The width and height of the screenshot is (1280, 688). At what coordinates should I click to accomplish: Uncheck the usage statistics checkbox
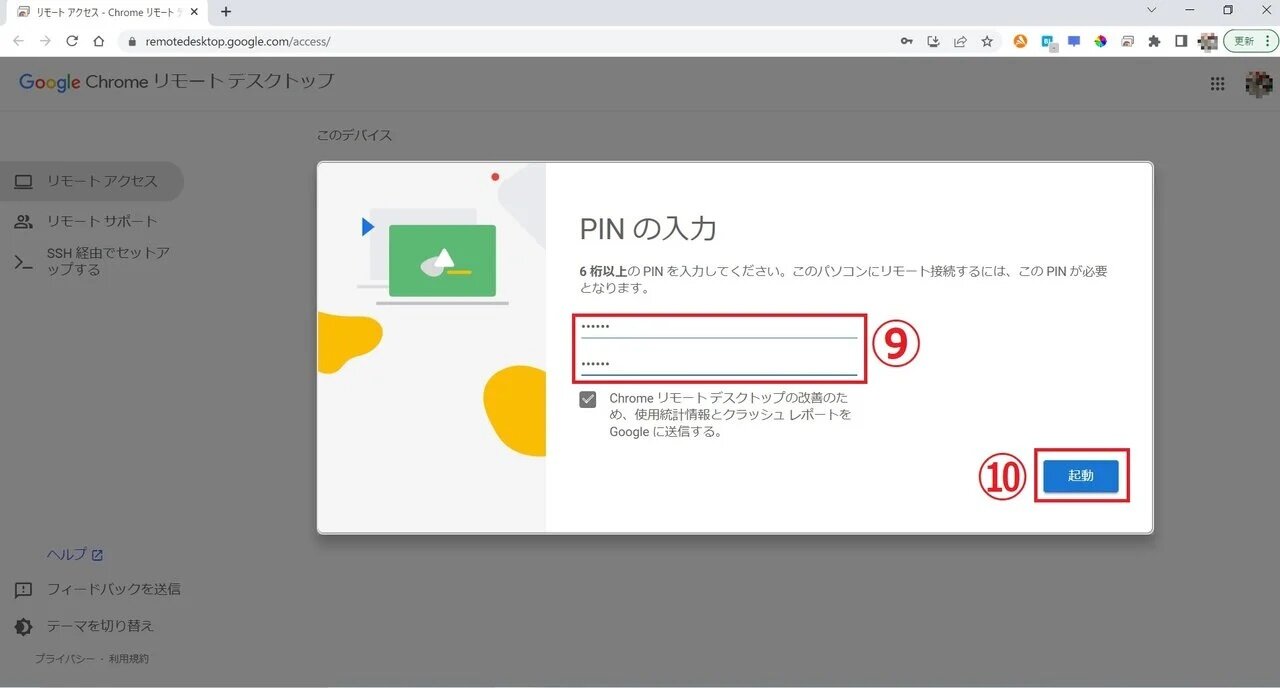coord(588,399)
